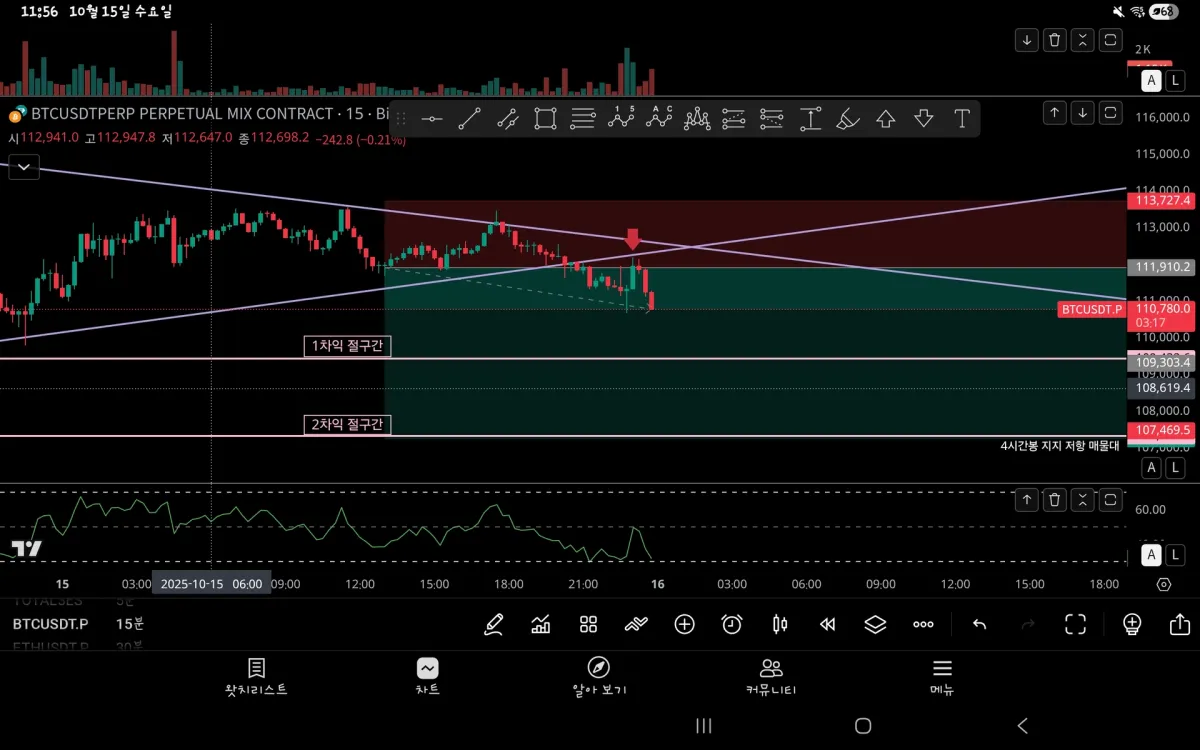Maximize the volume pane
This screenshot has width=1200, height=750.
coord(1111,40)
